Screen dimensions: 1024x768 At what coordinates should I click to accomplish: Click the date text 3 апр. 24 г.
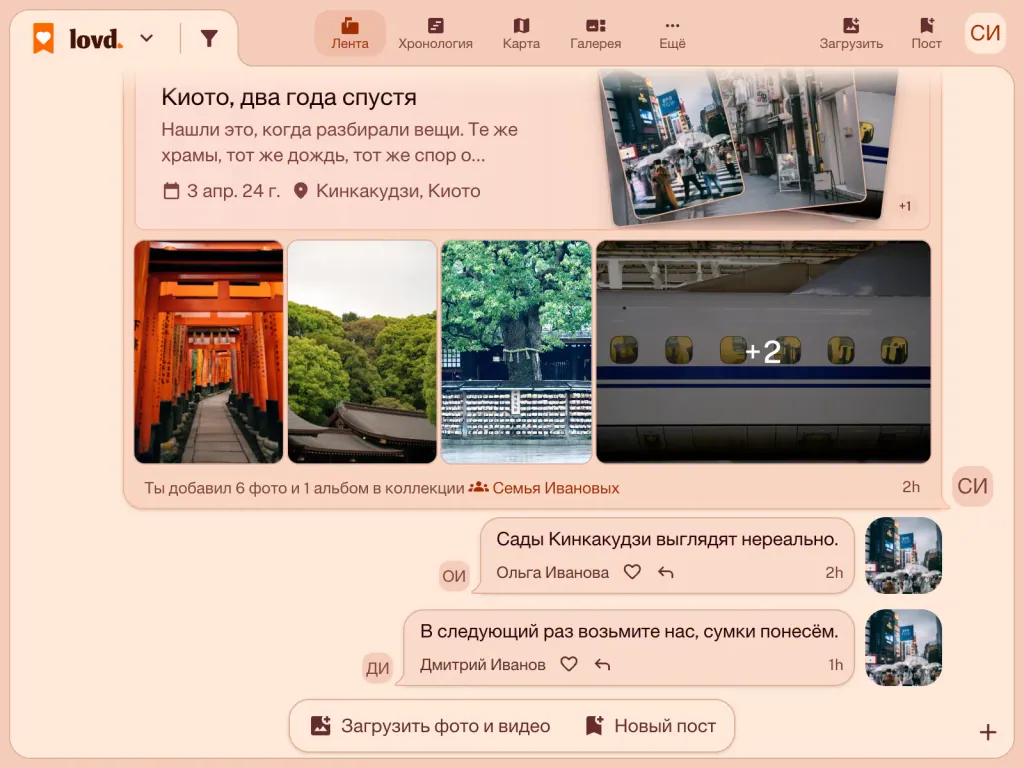pyautogui.click(x=233, y=191)
